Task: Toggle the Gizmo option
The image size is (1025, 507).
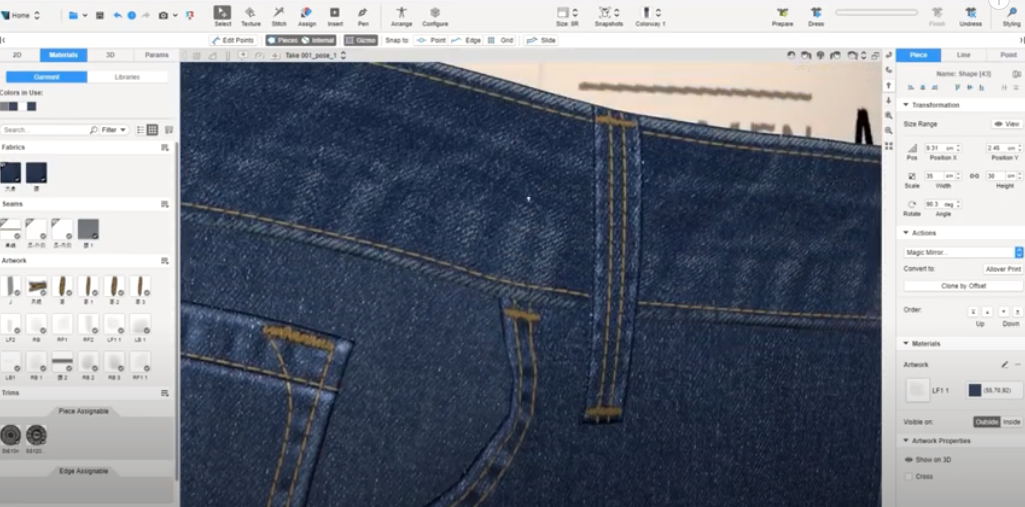Action: point(360,40)
